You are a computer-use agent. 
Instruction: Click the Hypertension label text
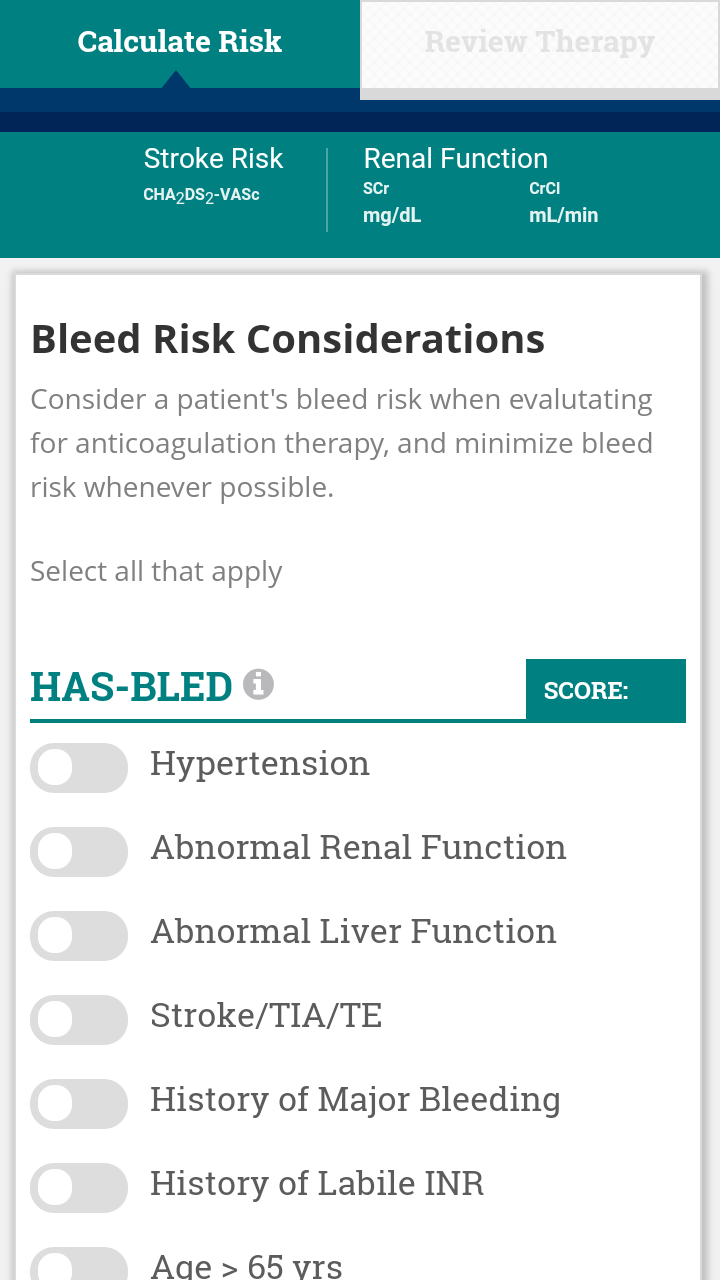(x=260, y=764)
